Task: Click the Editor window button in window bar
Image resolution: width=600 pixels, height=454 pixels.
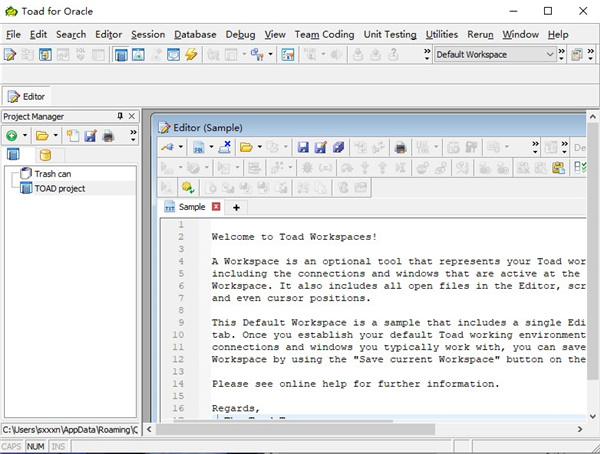Action: point(27,96)
